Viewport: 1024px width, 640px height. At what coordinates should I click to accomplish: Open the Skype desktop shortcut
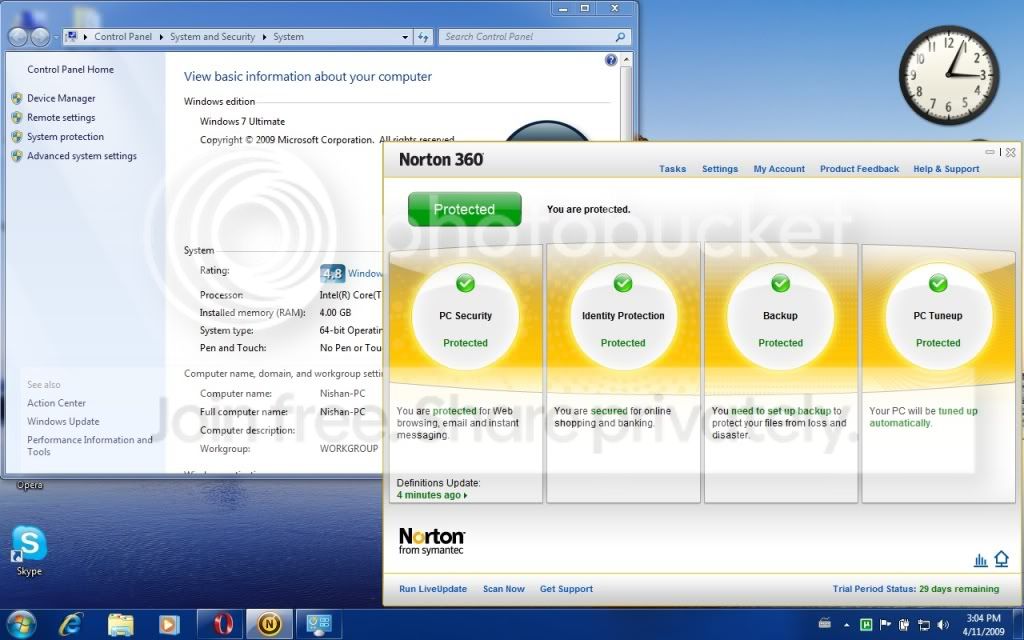click(x=29, y=551)
